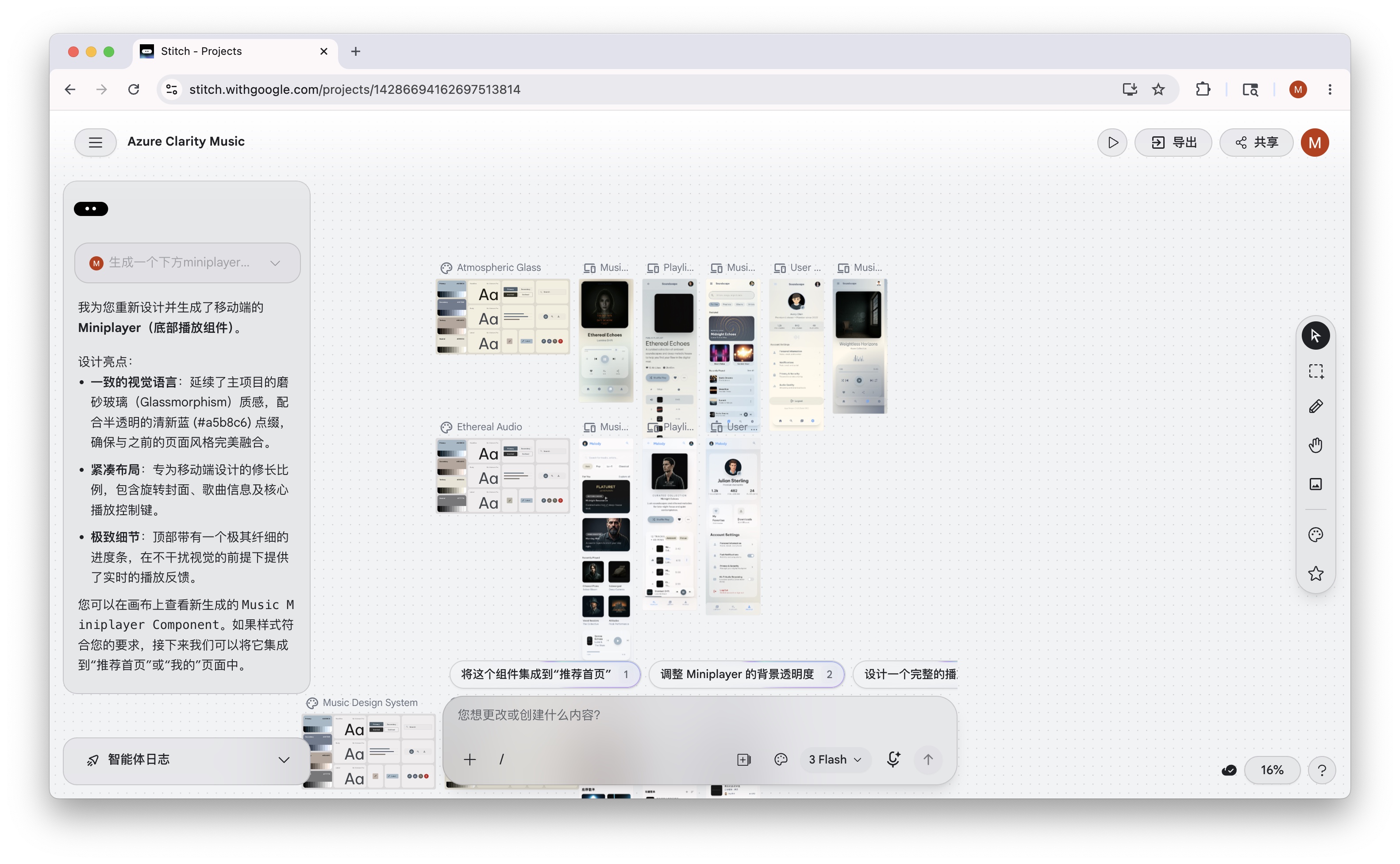Image resolution: width=1400 pixels, height=864 pixels.
Task: Go back in browser history
Action: coord(70,89)
